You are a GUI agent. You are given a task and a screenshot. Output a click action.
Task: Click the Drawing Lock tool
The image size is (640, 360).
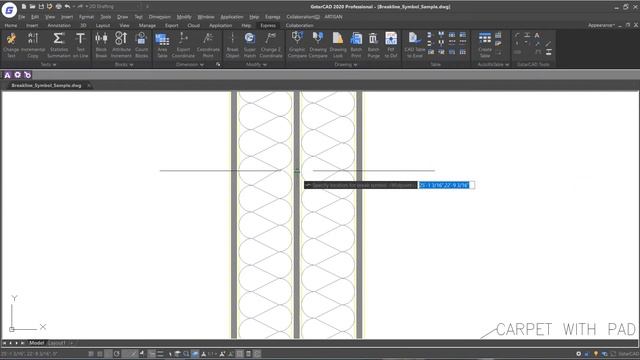(x=338, y=45)
